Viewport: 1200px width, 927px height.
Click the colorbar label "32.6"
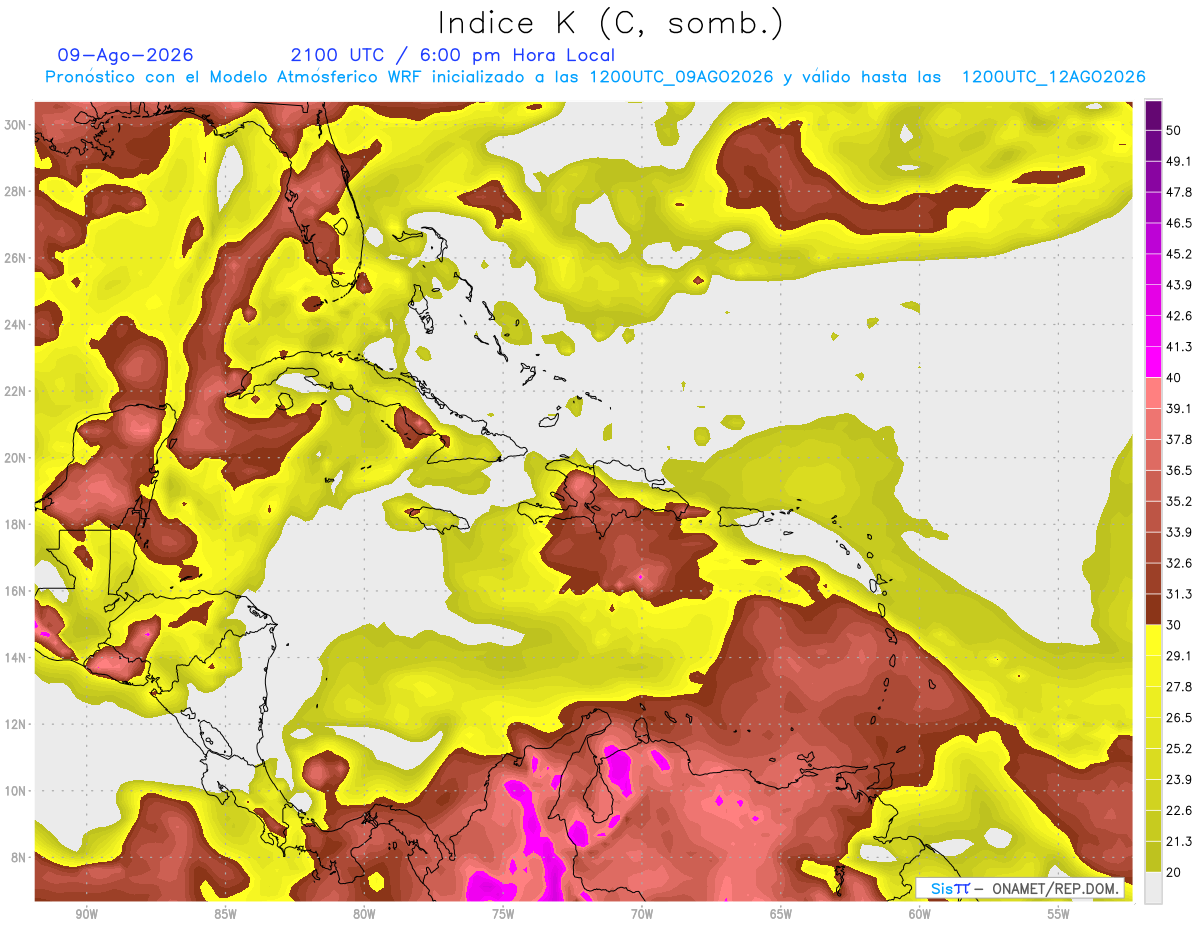click(x=1178, y=563)
